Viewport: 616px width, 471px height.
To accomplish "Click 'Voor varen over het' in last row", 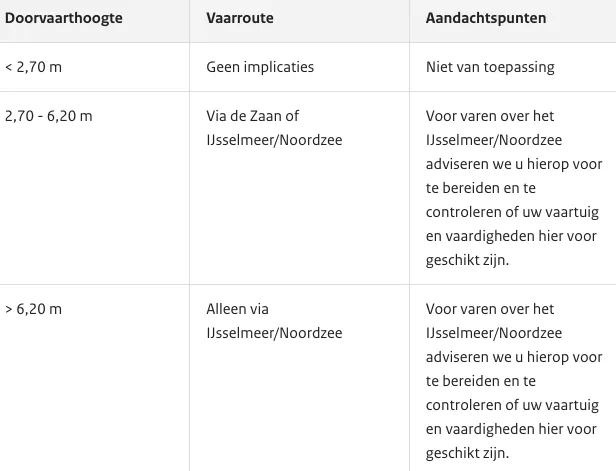I will tap(490, 309).
